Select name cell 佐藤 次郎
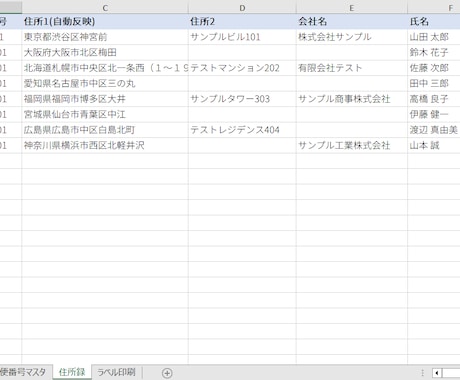Screen dimensions: 460x380 (434, 68)
